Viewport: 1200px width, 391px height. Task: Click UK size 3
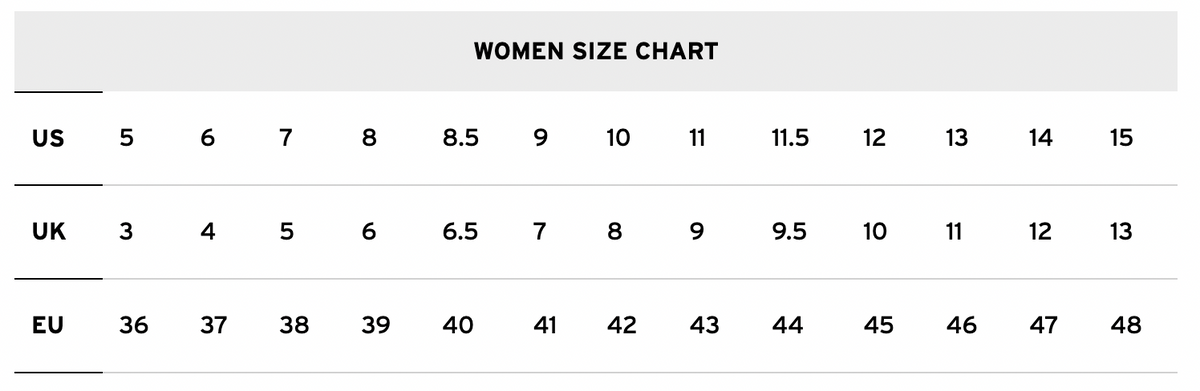[x=126, y=232]
